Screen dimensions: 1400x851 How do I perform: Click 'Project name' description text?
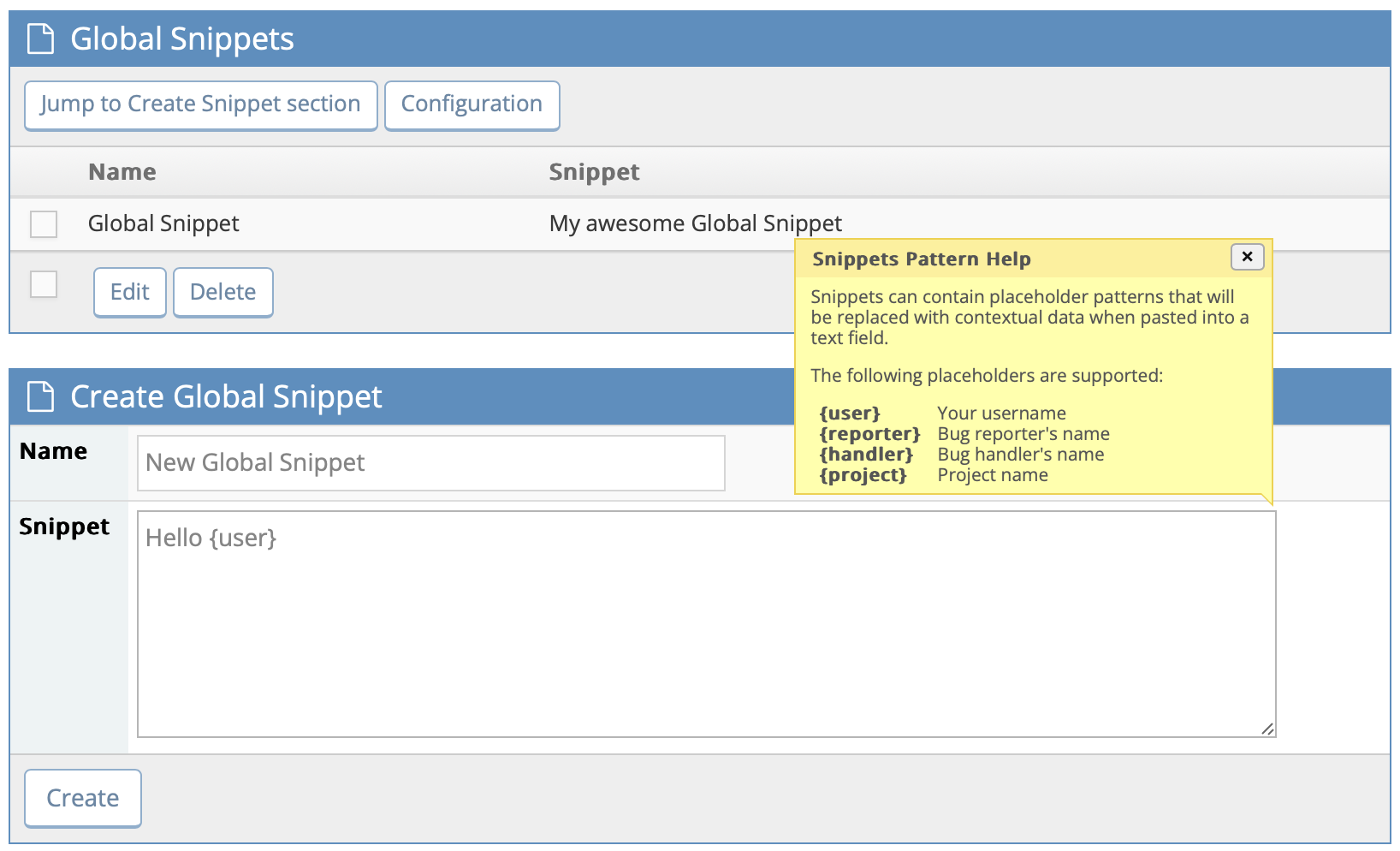(993, 475)
